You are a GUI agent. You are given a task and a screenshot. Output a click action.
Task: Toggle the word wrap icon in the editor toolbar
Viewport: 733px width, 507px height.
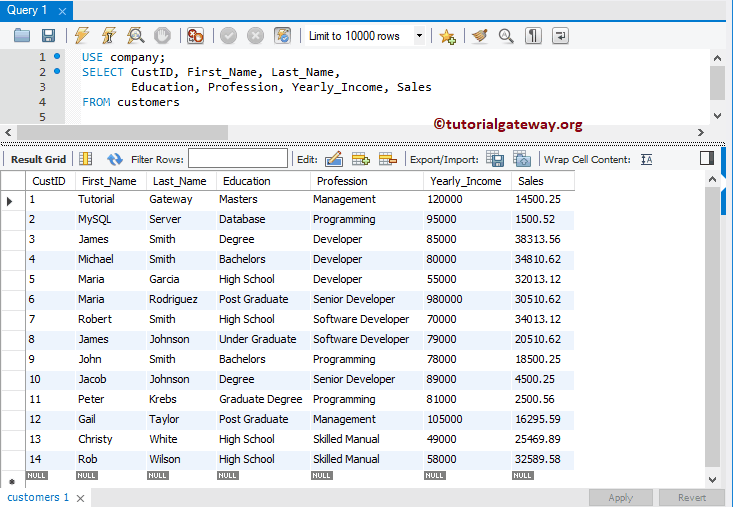point(560,36)
